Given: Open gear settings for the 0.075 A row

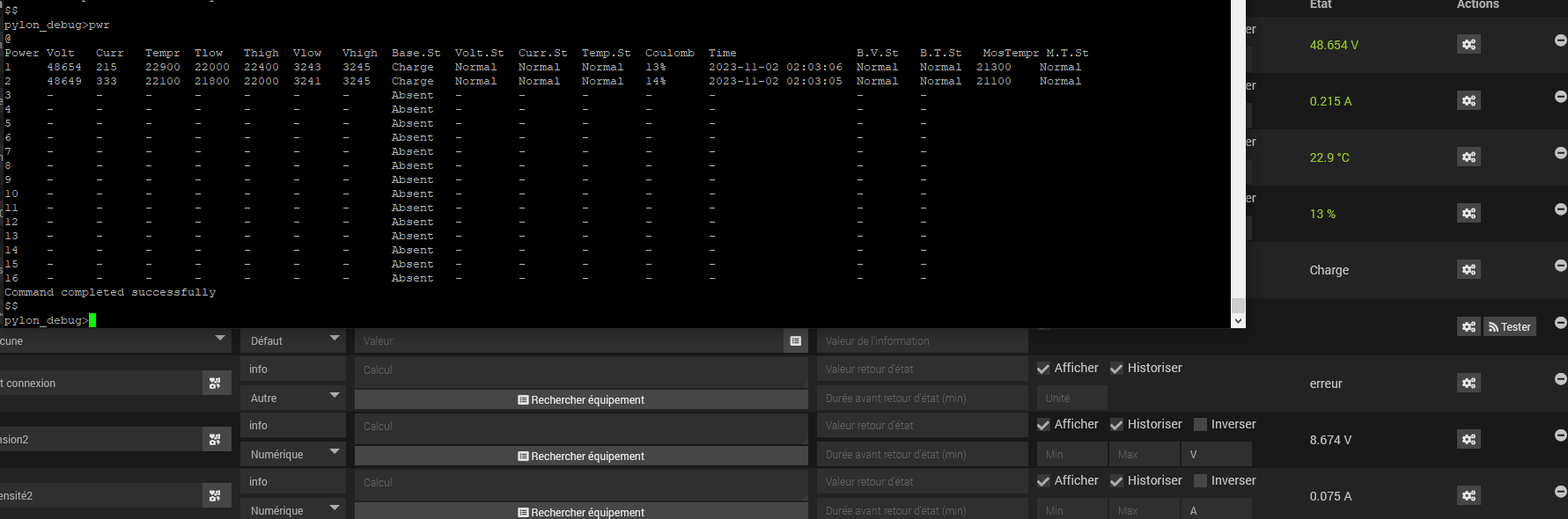Looking at the screenshot, I should coord(1469,496).
